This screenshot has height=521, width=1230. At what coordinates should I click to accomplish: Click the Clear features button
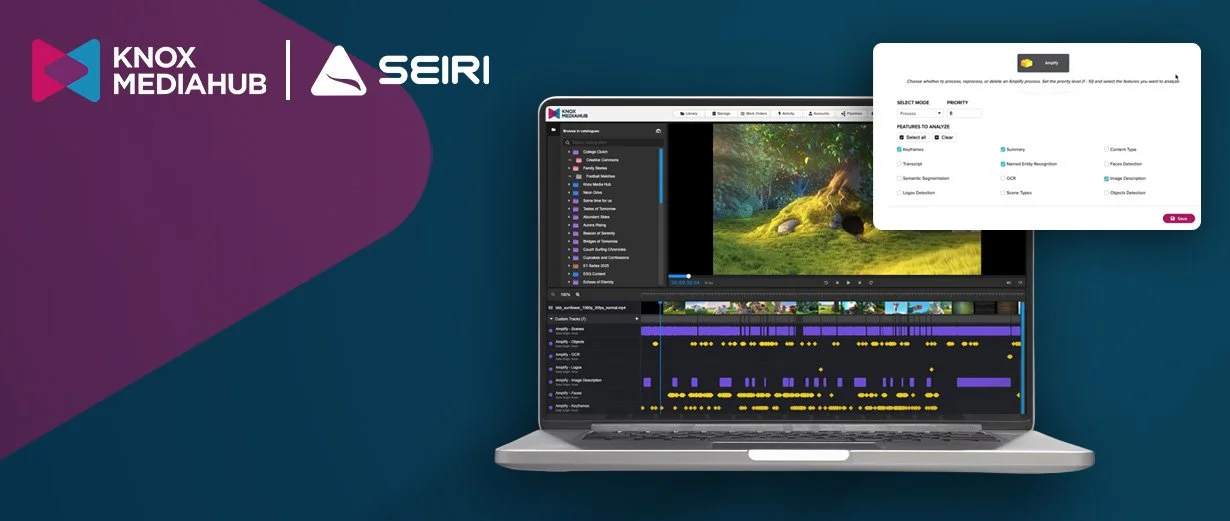[944, 137]
